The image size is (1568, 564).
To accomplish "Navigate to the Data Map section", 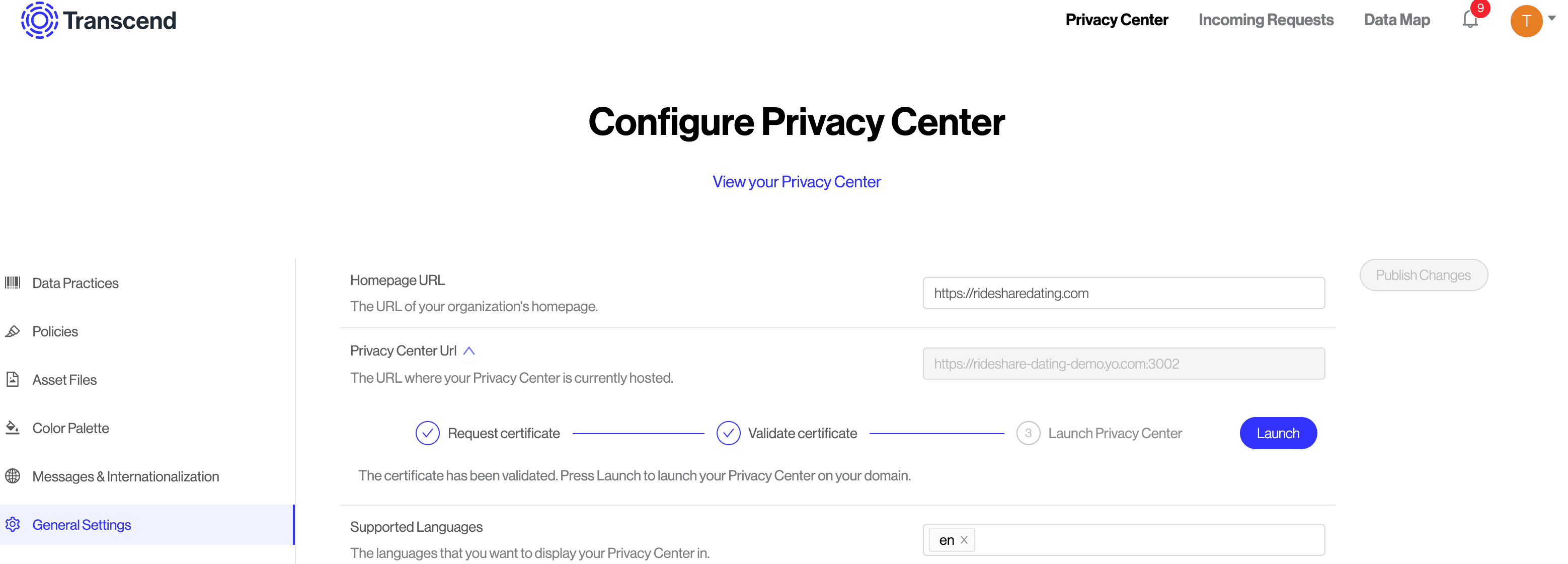I will [x=1396, y=20].
